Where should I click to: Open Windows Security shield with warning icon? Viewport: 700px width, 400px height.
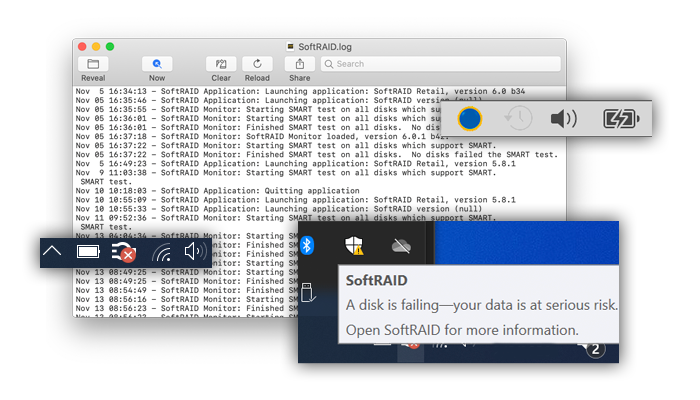tap(354, 246)
